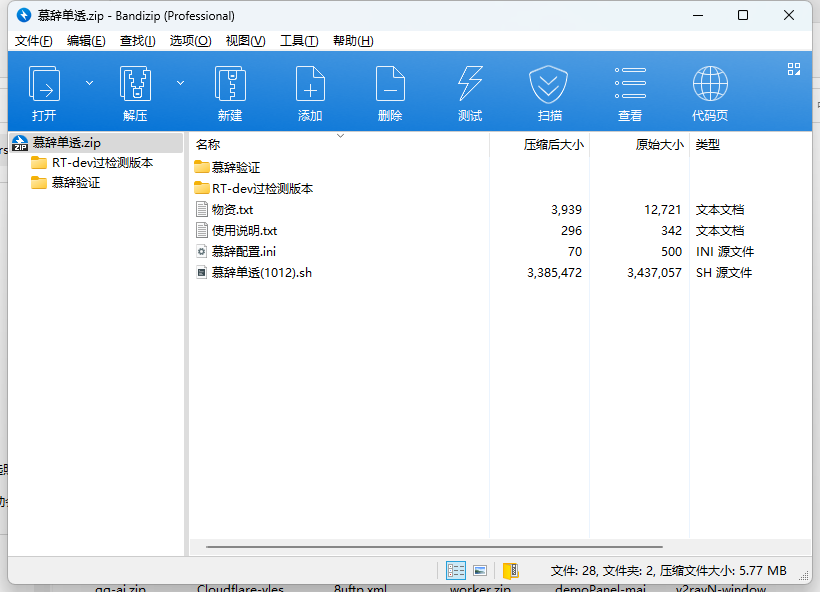Image resolution: width=820 pixels, height=592 pixels.
Task: Click the Open (打开) toolbar icon
Action: [x=44, y=85]
